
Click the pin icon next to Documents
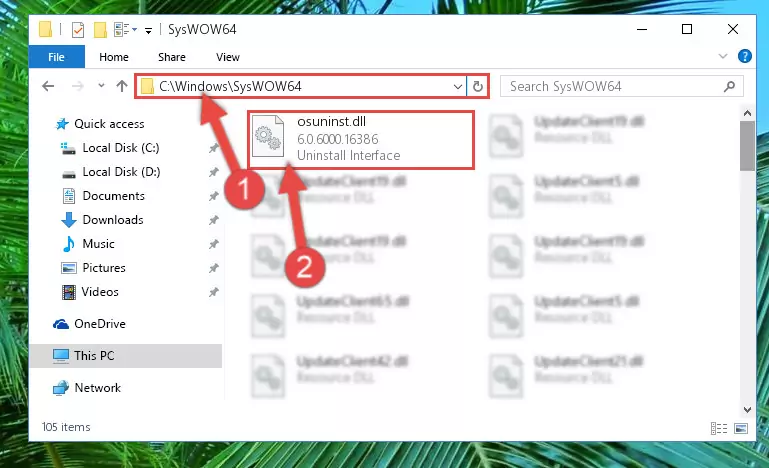[213, 196]
